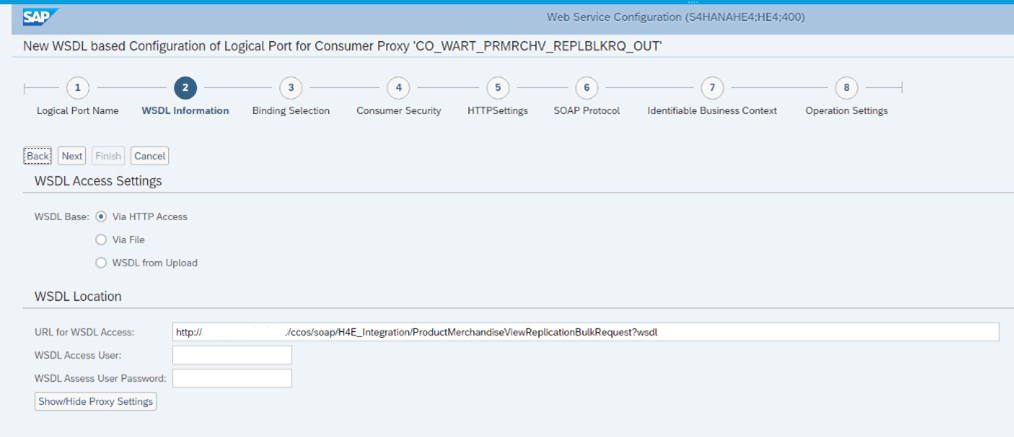Screen dimensions: 1014x437
Task: Show or hide the proxy settings
Action: [x=95, y=401]
